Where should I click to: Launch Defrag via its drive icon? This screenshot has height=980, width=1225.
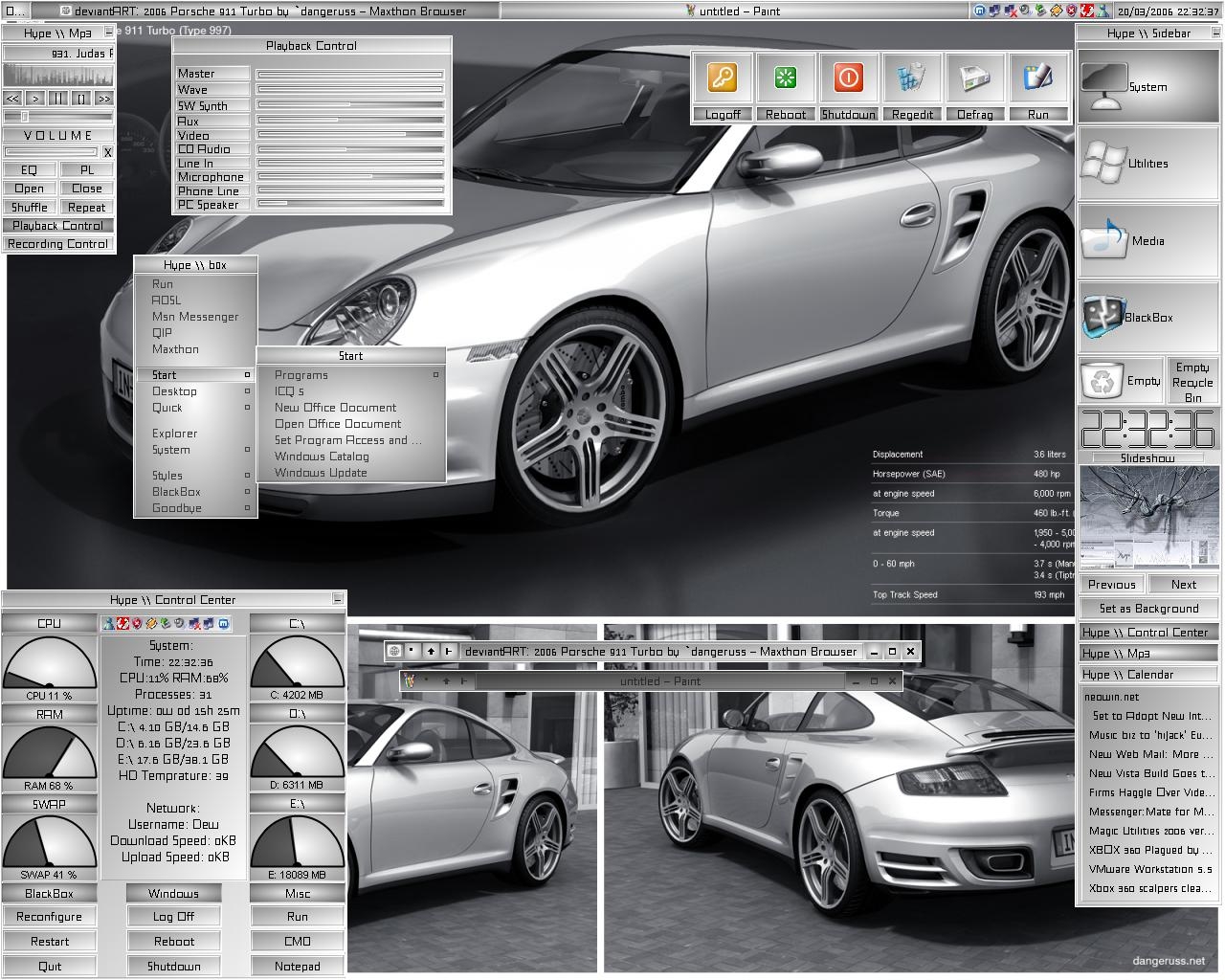click(974, 78)
